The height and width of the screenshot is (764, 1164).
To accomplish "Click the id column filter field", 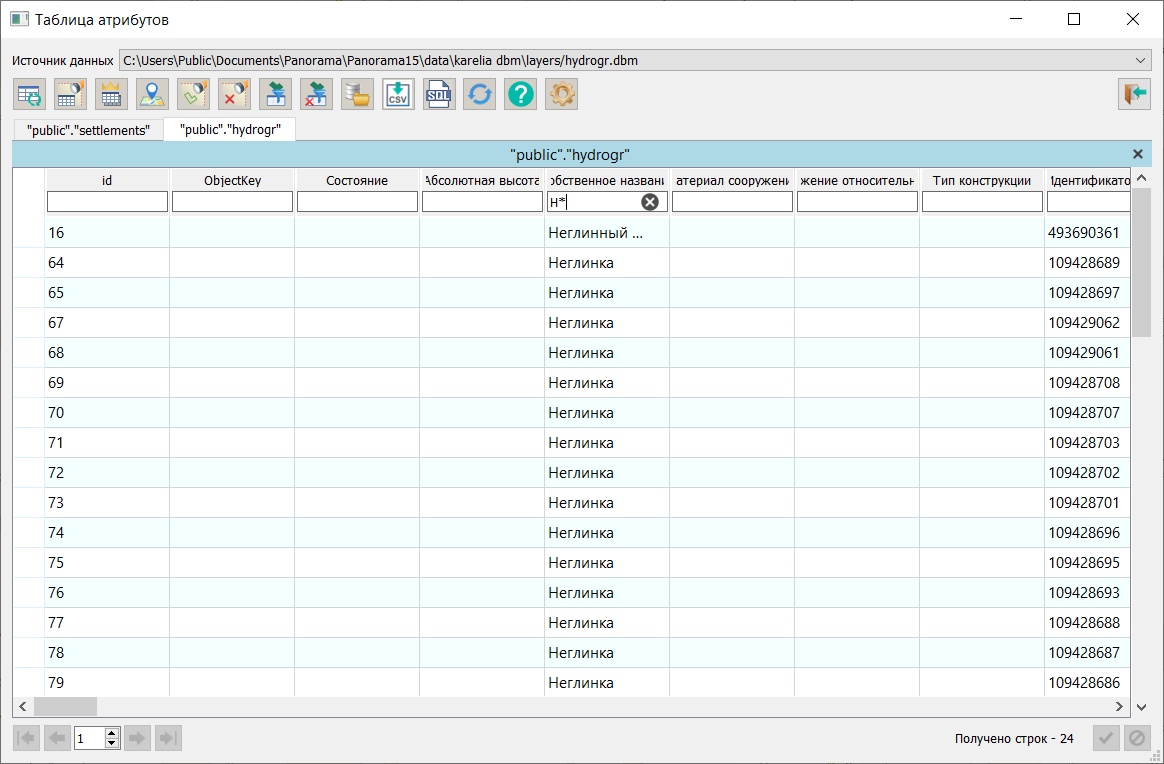I will pos(107,202).
